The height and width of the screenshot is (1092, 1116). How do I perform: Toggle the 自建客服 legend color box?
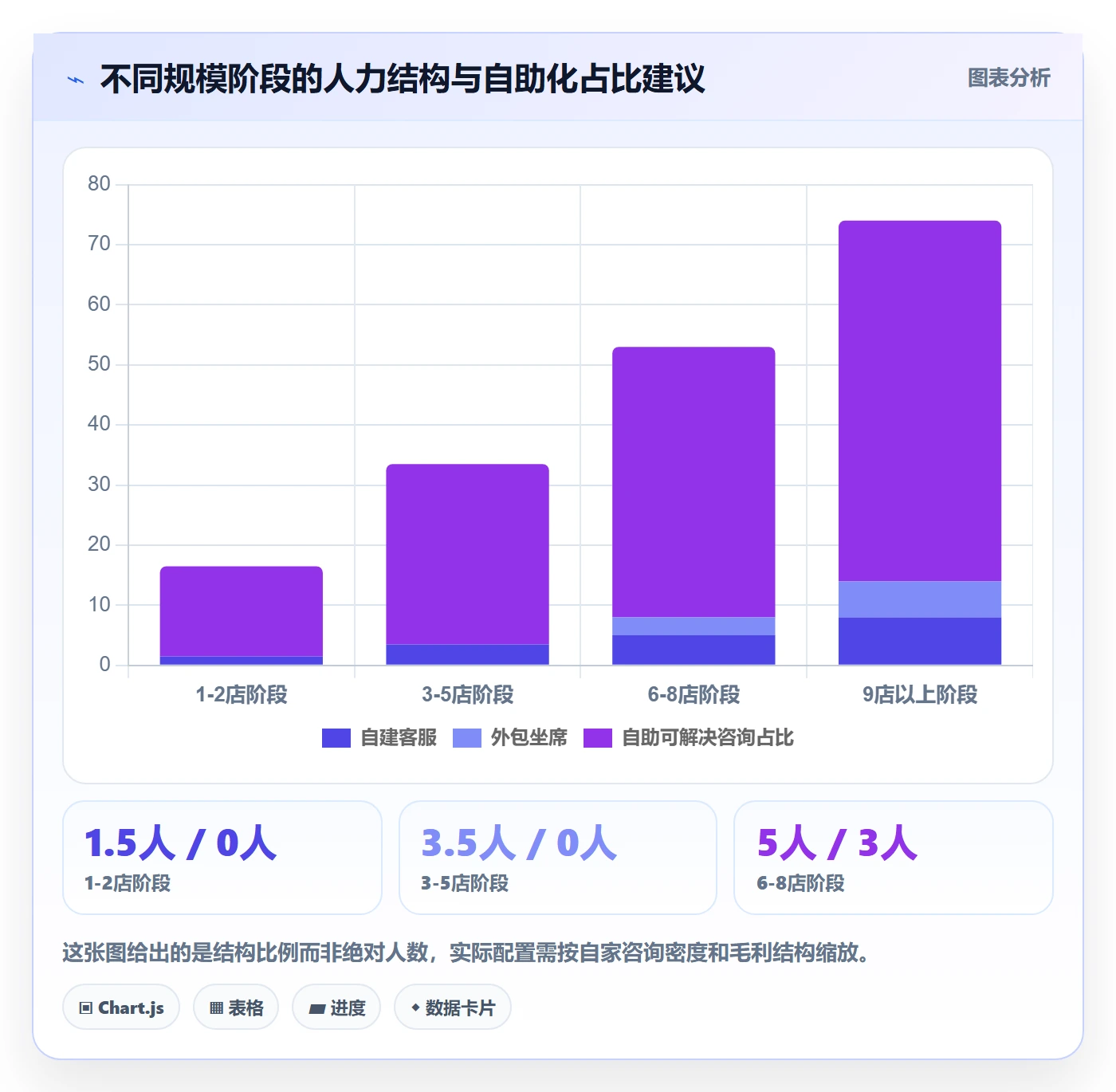[x=336, y=738]
